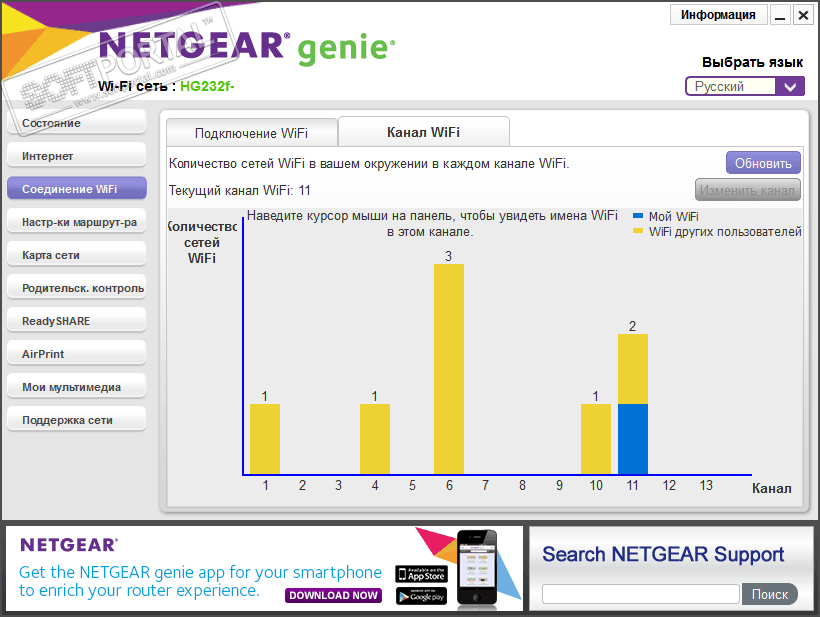Click the blue Мой WiFi legend swatch

click(x=638, y=215)
